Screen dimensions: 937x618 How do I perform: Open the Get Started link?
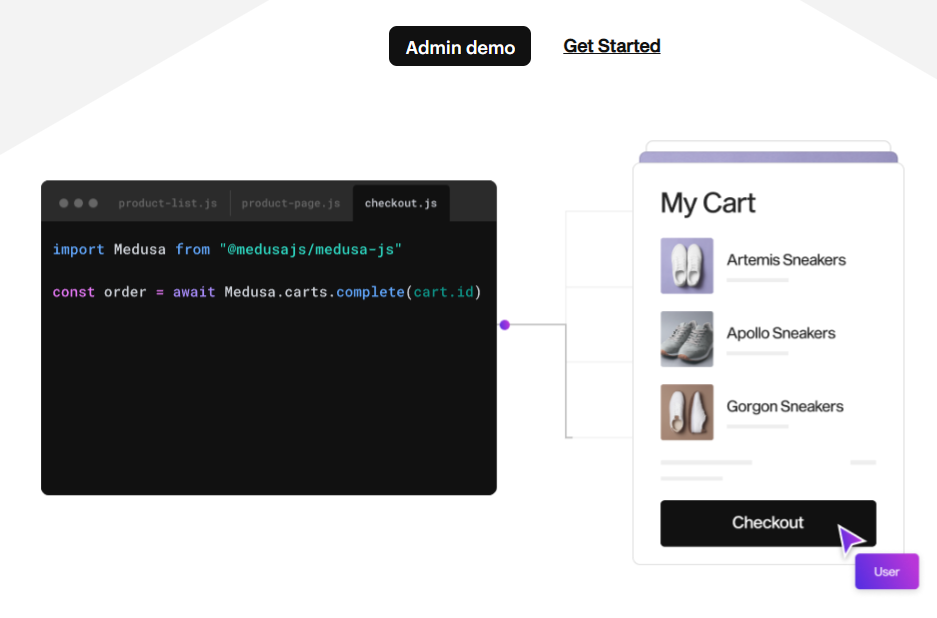pyautogui.click(x=612, y=46)
